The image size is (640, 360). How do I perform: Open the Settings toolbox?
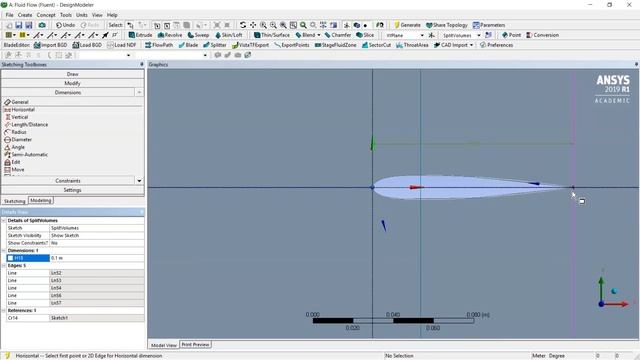pyautogui.click(x=73, y=190)
